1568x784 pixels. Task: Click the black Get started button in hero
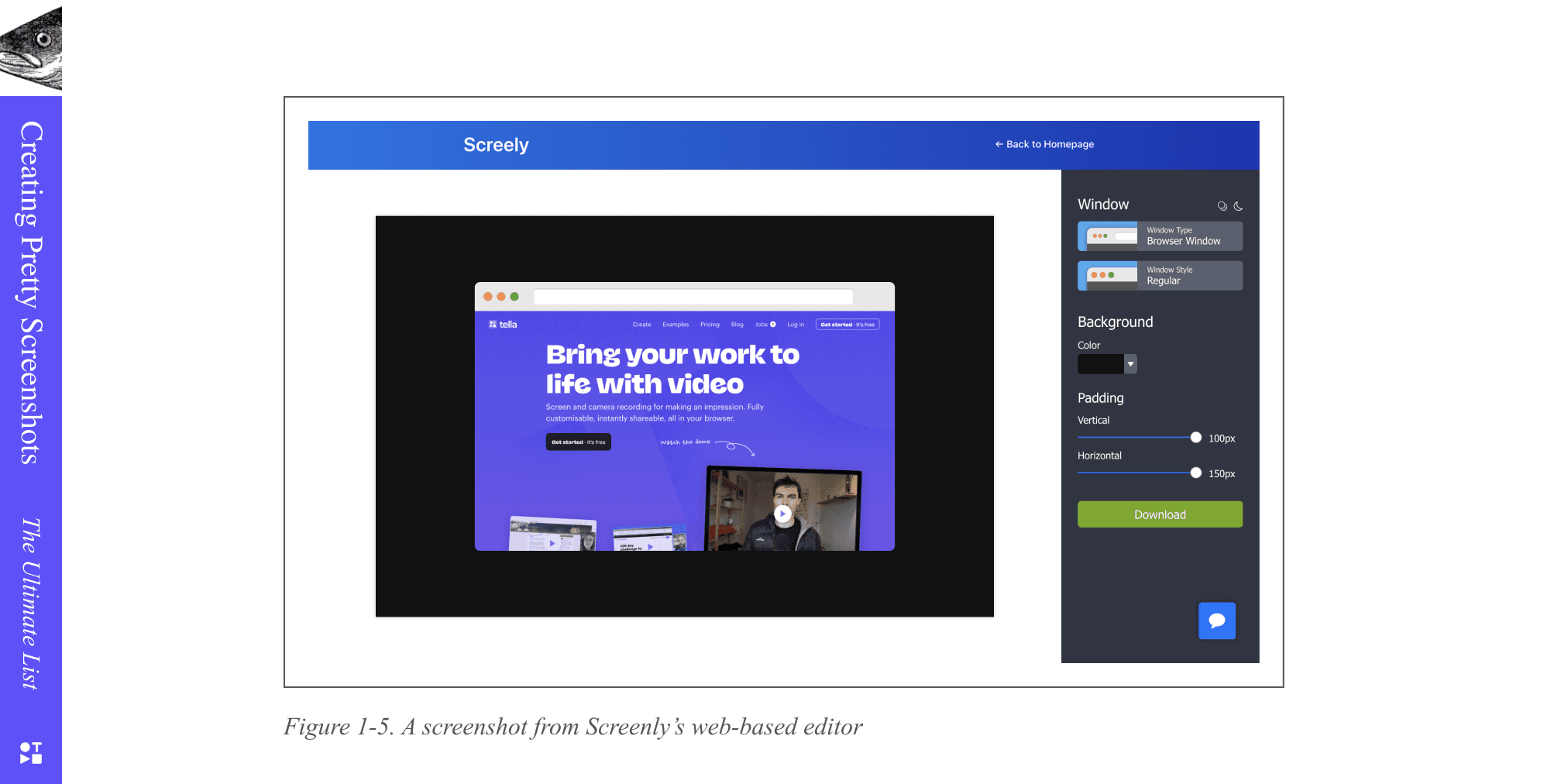(579, 442)
